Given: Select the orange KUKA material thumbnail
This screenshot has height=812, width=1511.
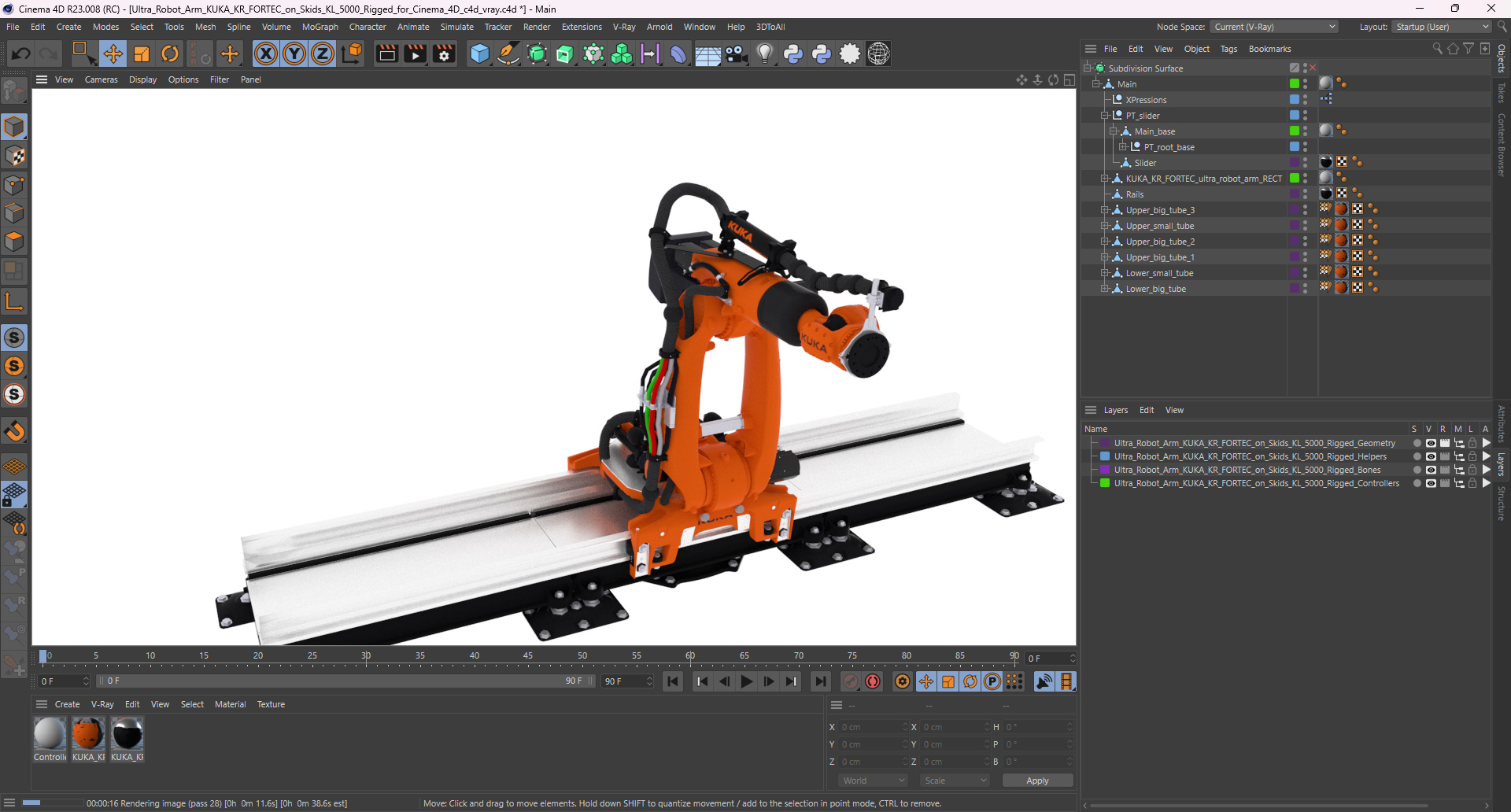Looking at the screenshot, I should pos(88,734).
